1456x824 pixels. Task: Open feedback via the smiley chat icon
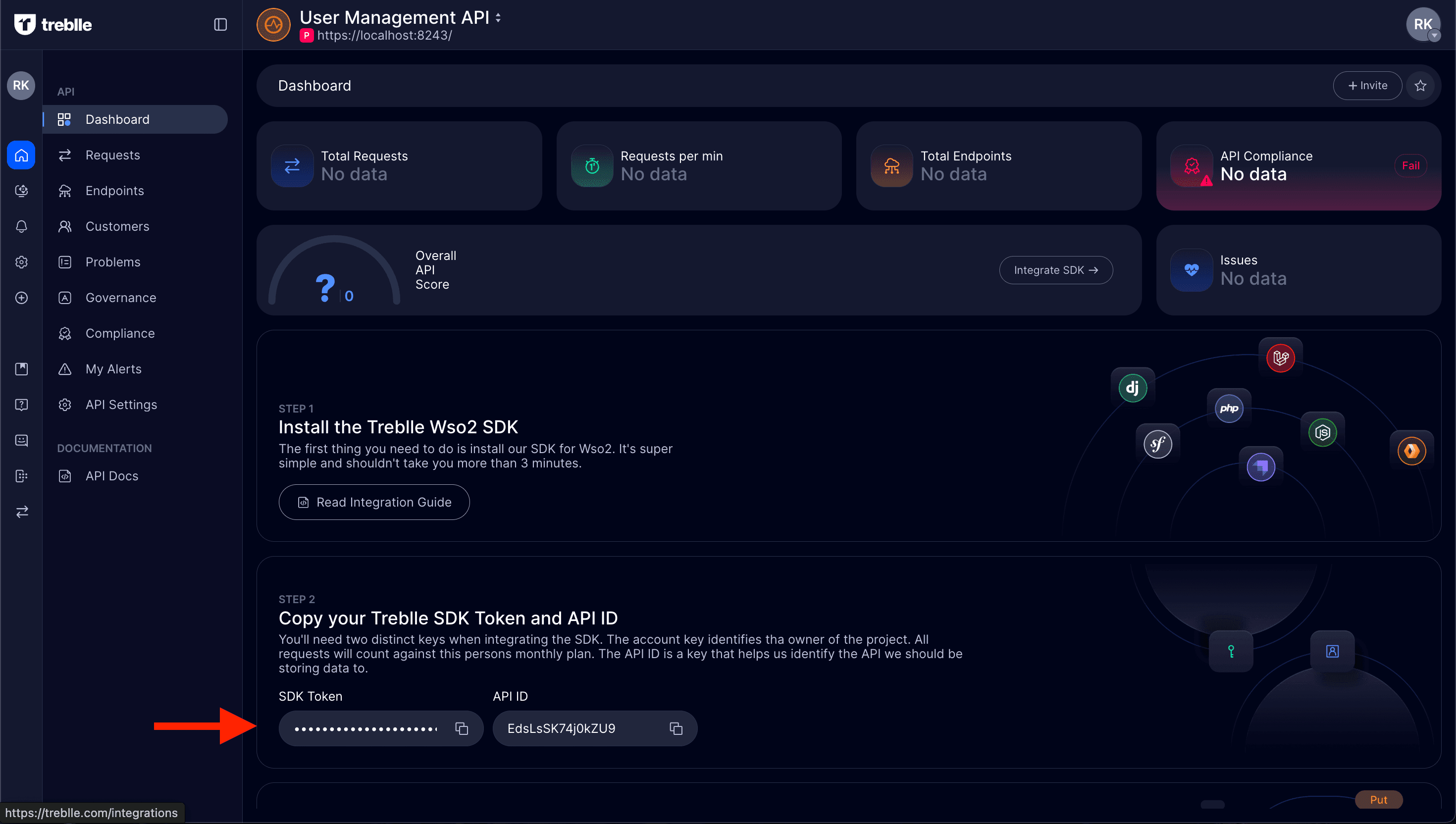click(x=21, y=440)
